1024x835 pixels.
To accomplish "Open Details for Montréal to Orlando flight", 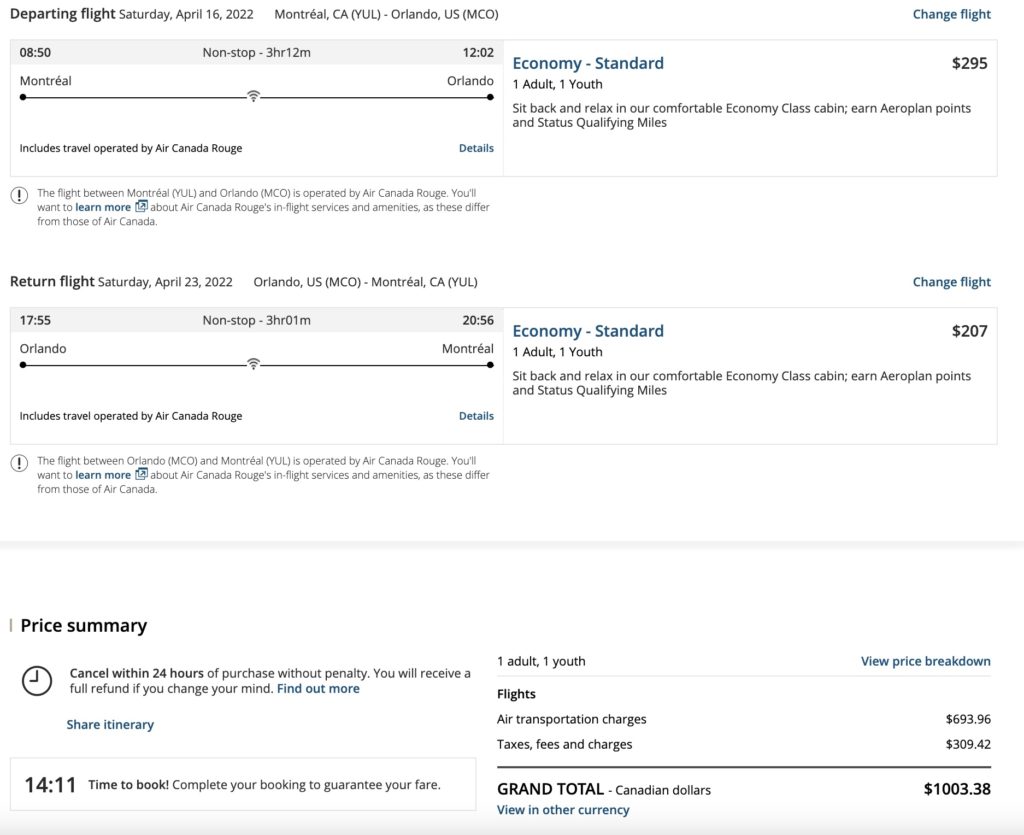I will pyautogui.click(x=476, y=148).
